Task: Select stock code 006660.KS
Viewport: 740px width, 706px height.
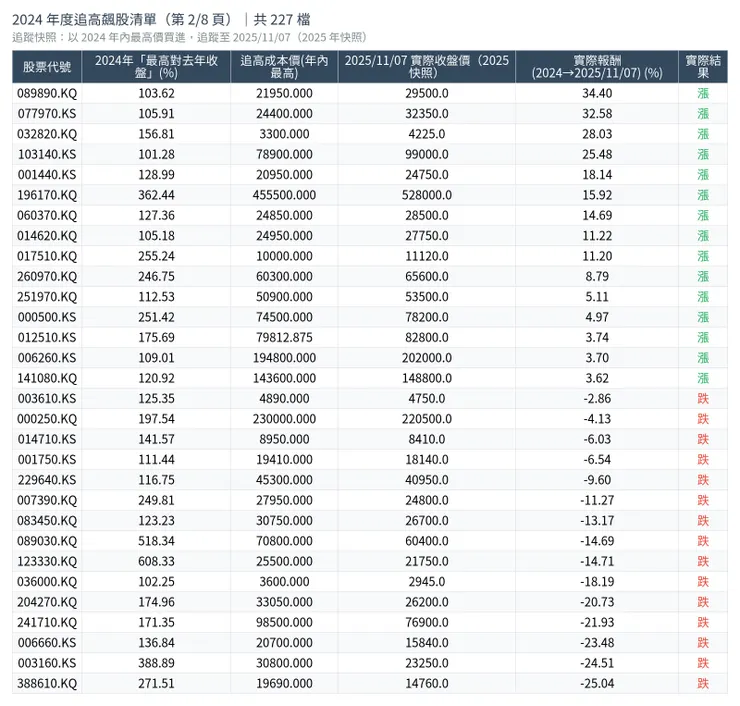Action: (x=47, y=643)
